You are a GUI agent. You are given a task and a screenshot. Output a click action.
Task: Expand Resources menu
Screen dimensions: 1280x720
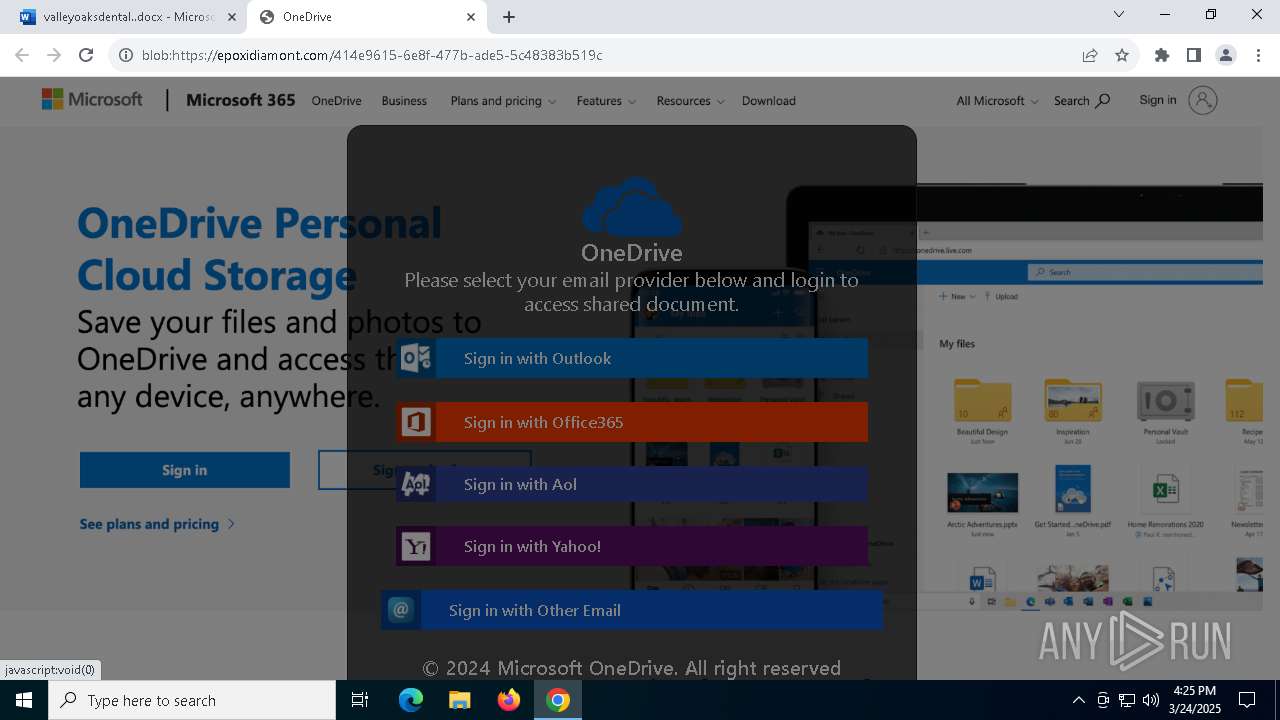click(690, 101)
